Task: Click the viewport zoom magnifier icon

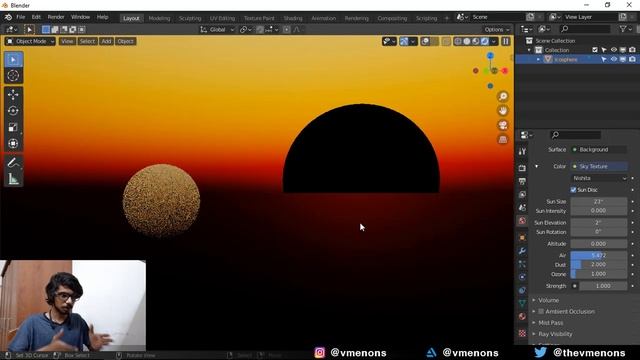Action: (x=503, y=96)
